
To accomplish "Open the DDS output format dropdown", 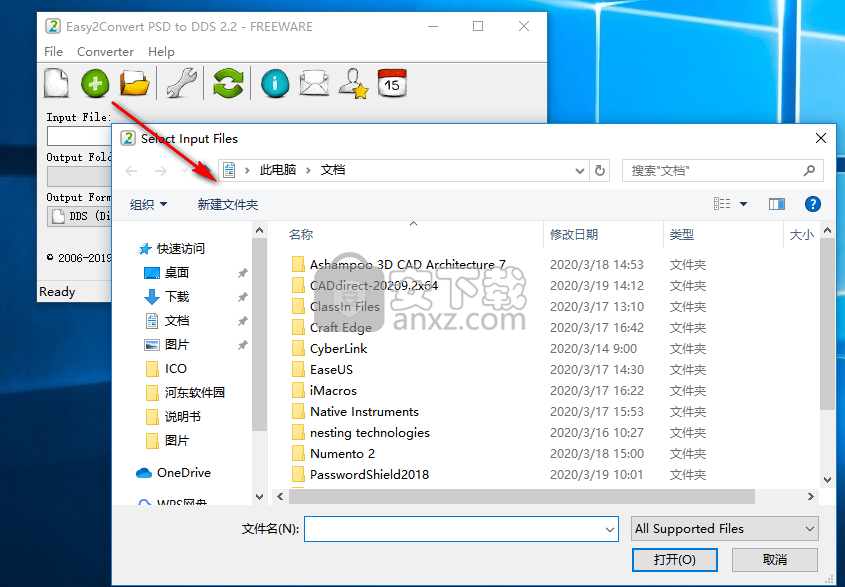I will pyautogui.click(x=80, y=216).
